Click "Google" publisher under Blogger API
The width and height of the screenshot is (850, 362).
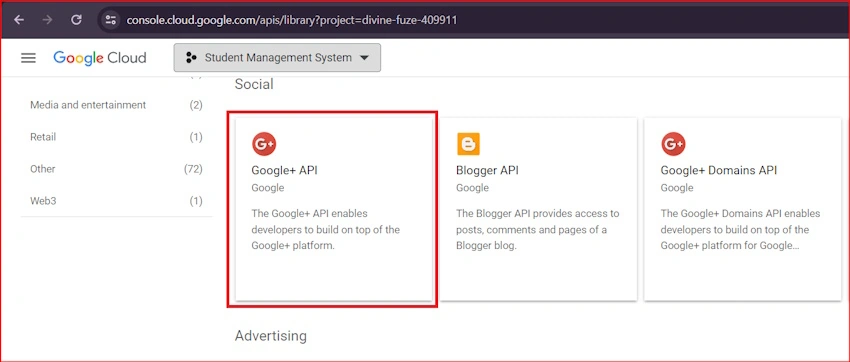(x=473, y=188)
